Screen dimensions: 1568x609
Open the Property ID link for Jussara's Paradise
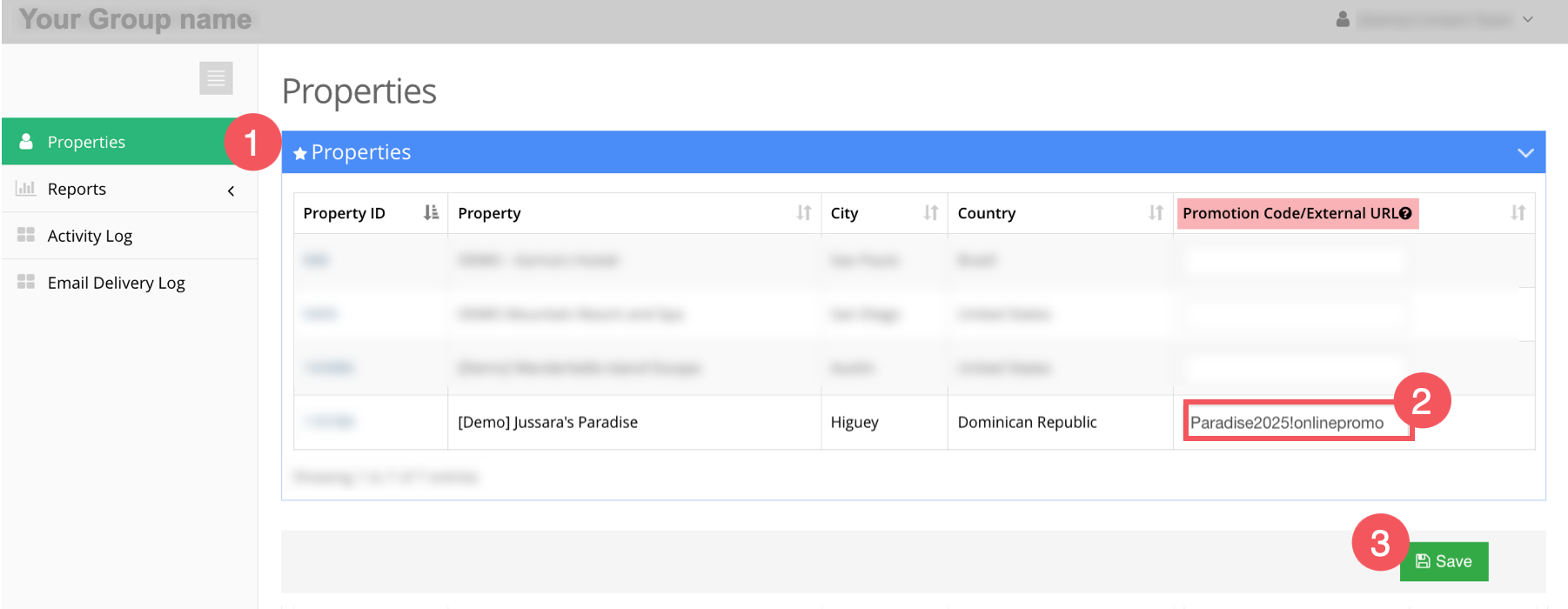click(x=330, y=422)
